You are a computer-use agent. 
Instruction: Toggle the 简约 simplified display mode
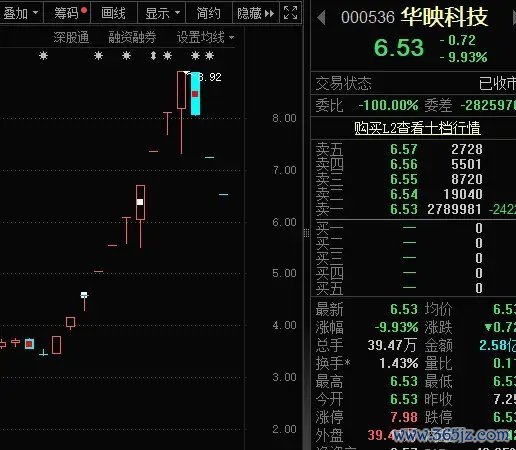pyautogui.click(x=208, y=13)
